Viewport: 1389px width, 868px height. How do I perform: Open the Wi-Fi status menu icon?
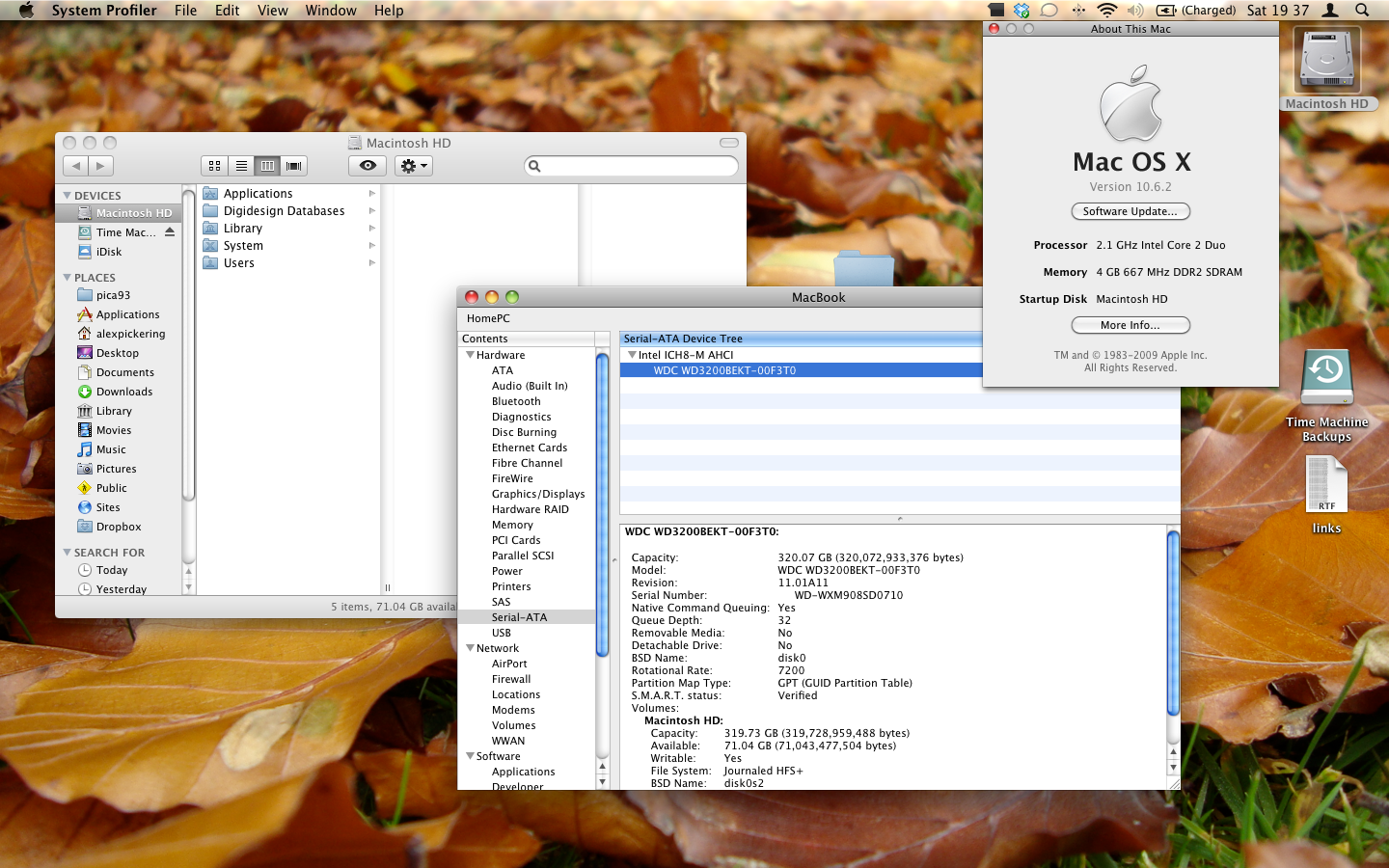[1106, 11]
